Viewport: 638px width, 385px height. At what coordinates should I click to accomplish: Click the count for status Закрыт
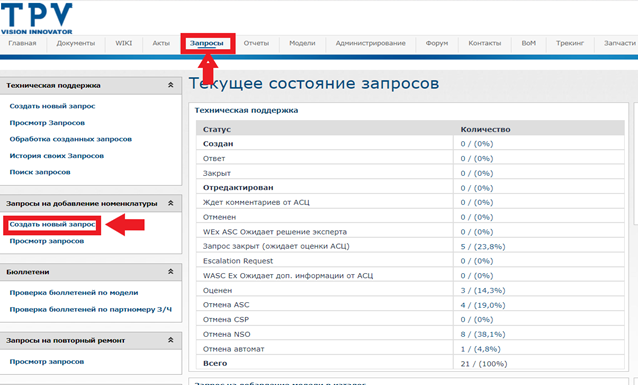pyautogui.click(x=477, y=173)
